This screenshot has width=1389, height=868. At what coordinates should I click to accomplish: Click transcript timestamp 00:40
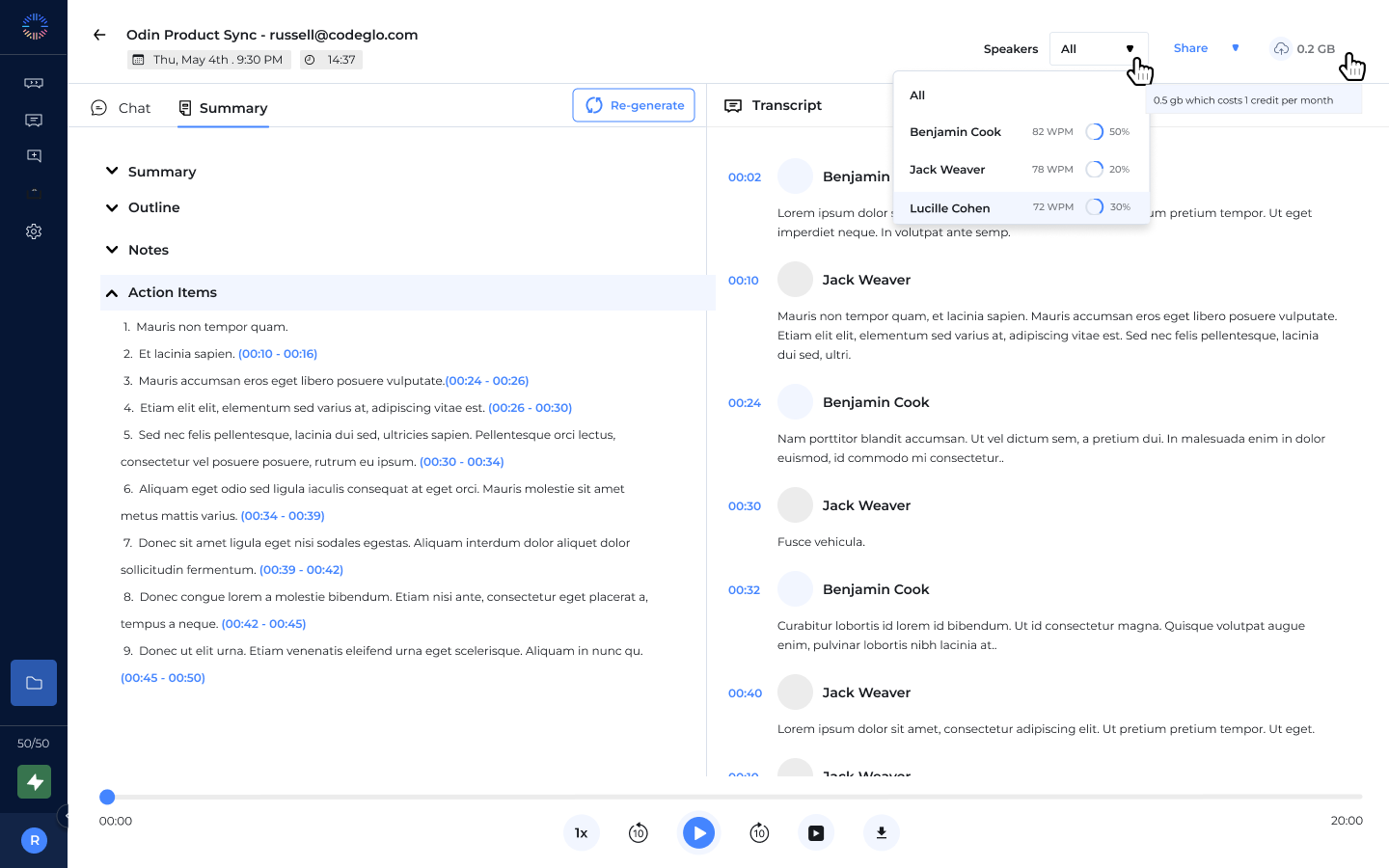pos(745,693)
